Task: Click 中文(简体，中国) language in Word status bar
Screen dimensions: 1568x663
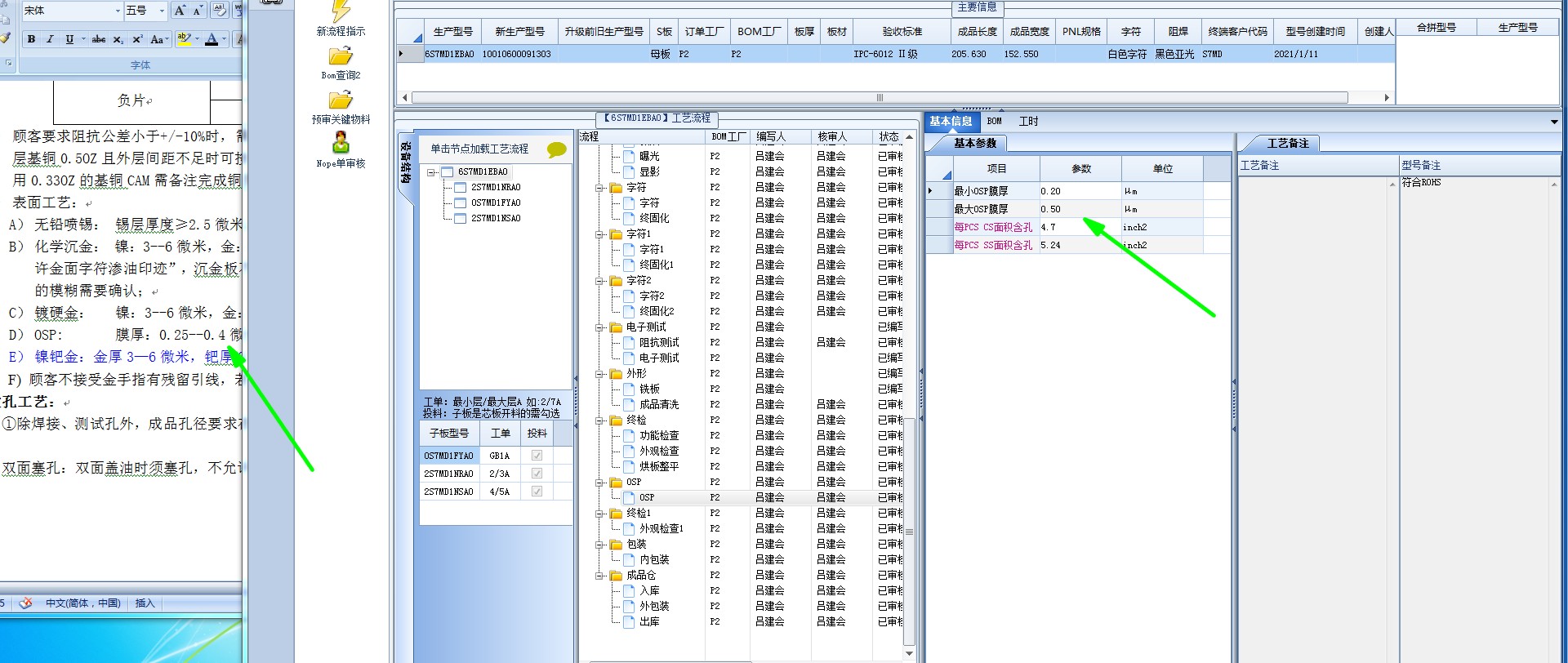Action: (82, 603)
